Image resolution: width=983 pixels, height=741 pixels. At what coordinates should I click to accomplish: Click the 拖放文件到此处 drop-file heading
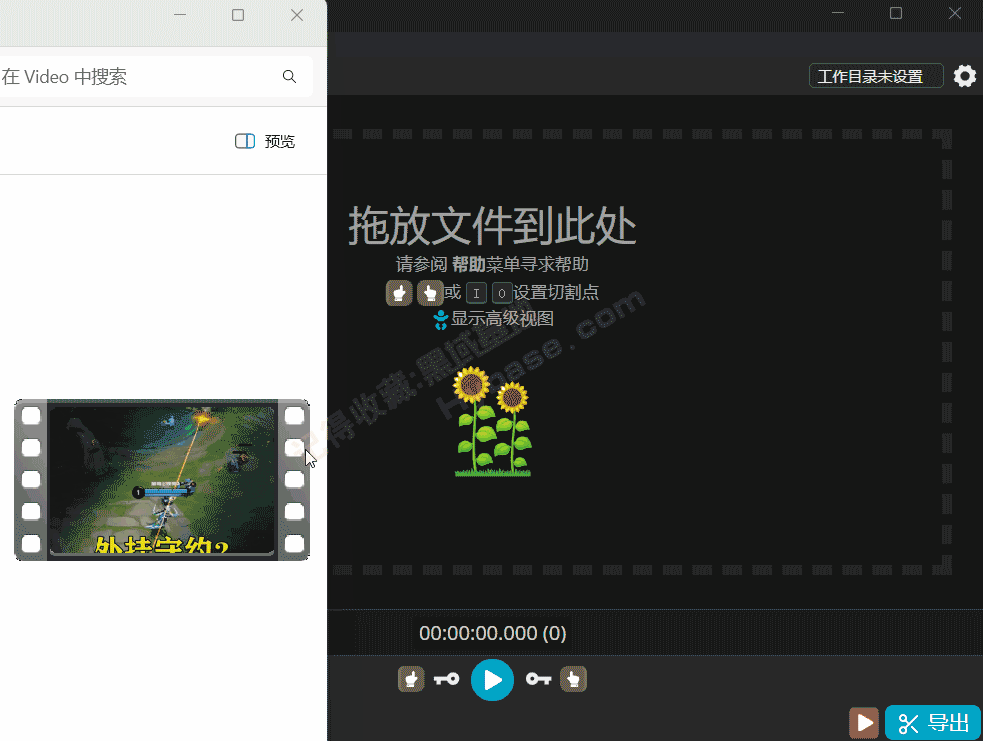(x=492, y=226)
